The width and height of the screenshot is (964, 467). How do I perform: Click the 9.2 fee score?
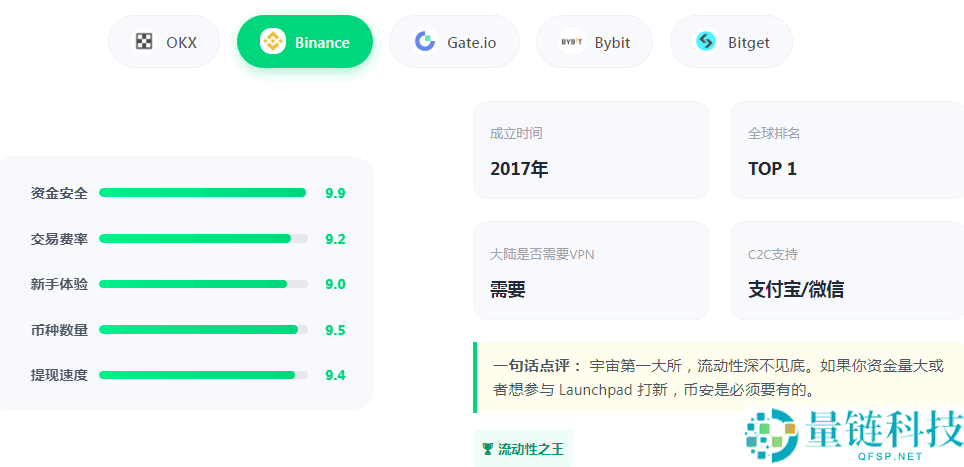(x=335, y=239)
